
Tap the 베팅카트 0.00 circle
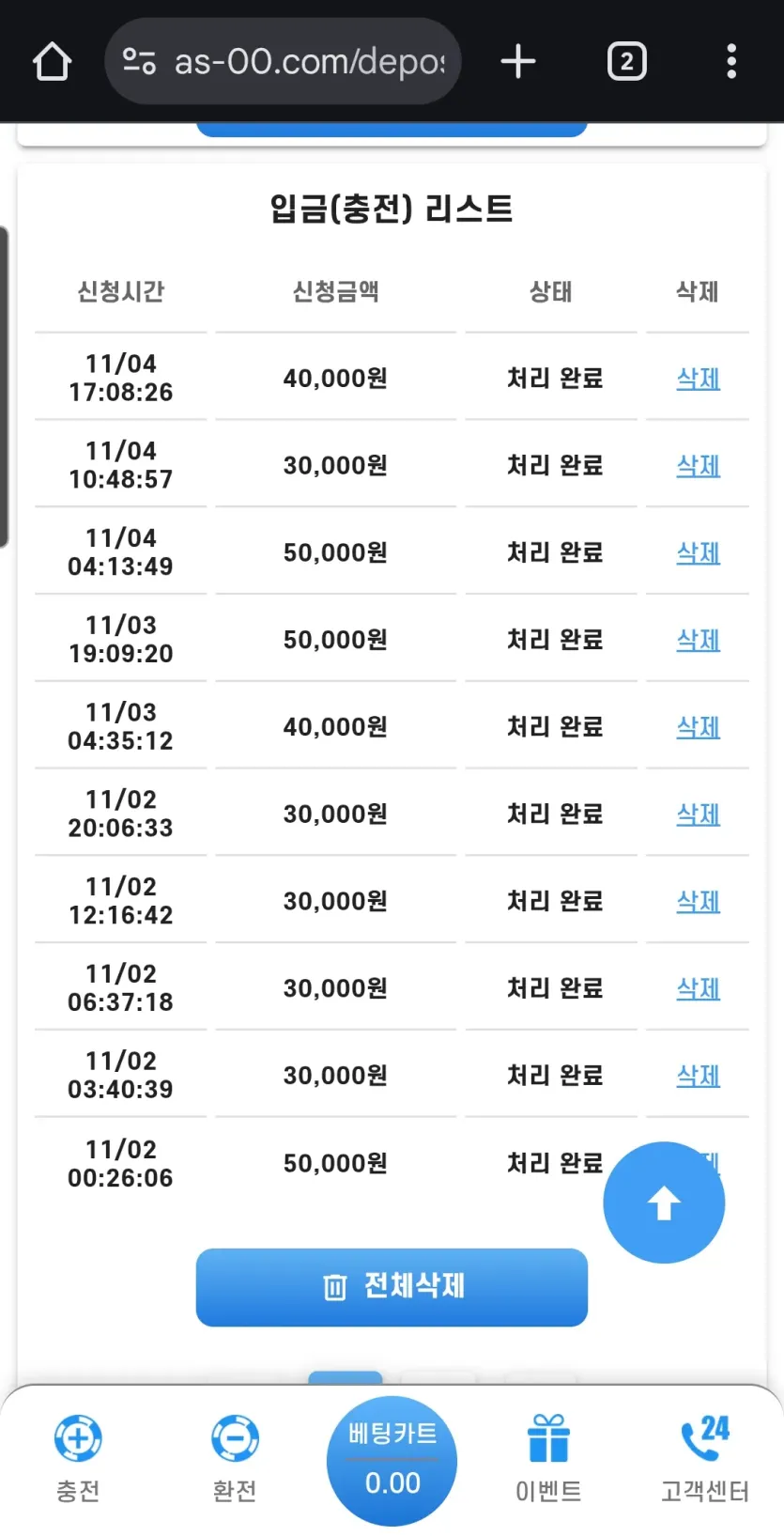[x=392, y=1461]
